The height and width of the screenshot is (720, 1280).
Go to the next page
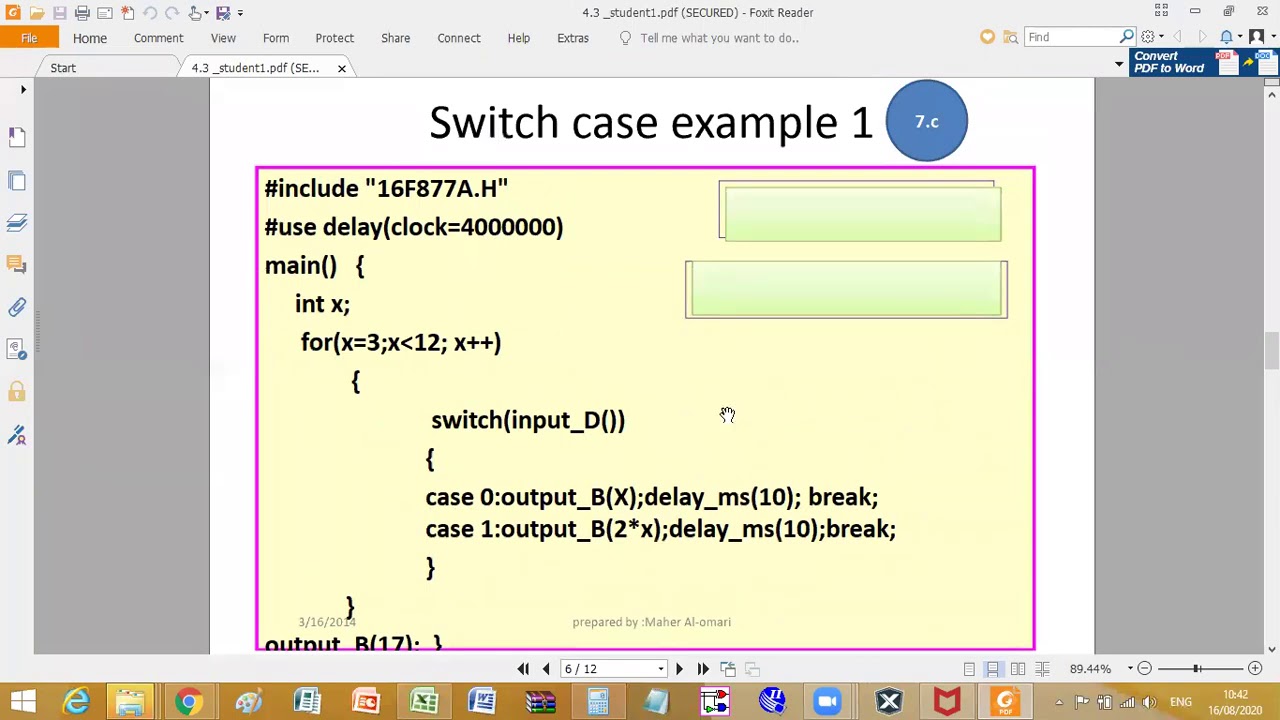point(679,669)
